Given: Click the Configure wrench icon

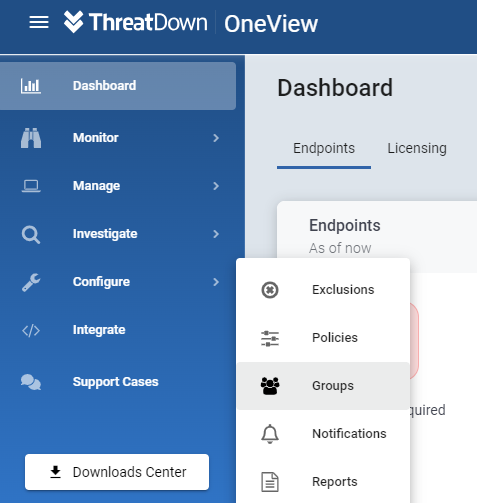Looking at the screenshot, I should click(x=31, y=282).
